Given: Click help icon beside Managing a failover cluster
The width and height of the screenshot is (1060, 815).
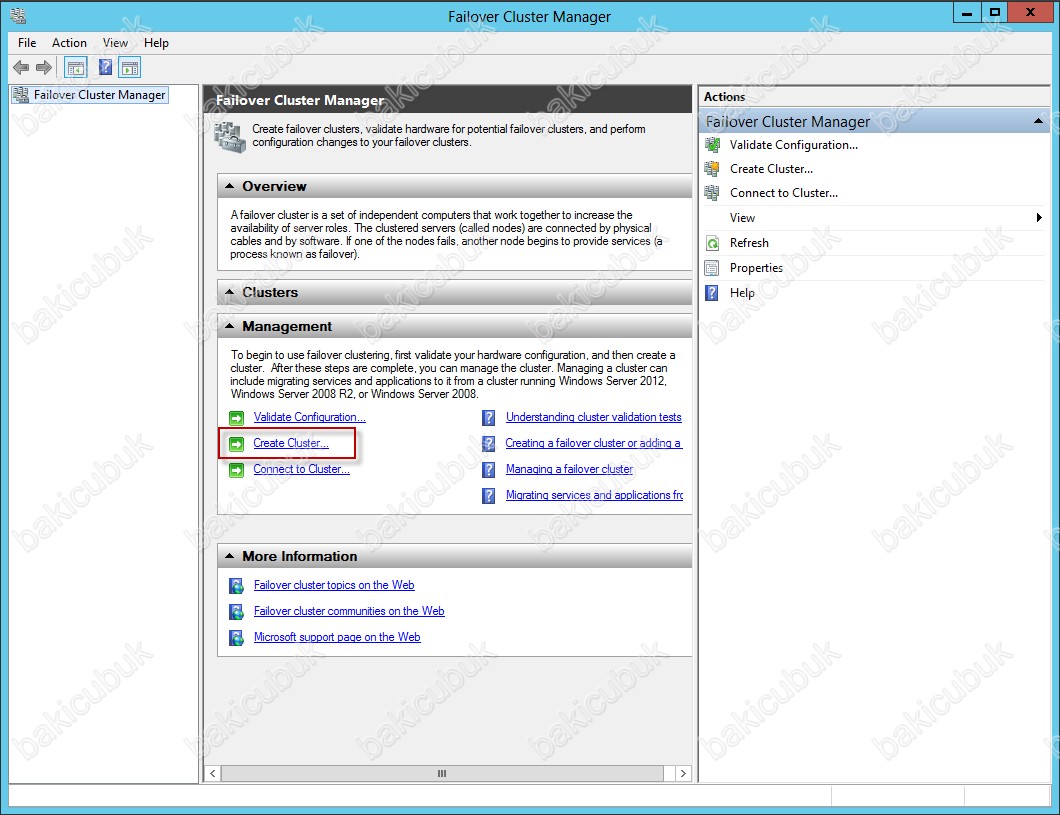Looking at the screenshot, I should pyautogui.click(x=489, y=470).
